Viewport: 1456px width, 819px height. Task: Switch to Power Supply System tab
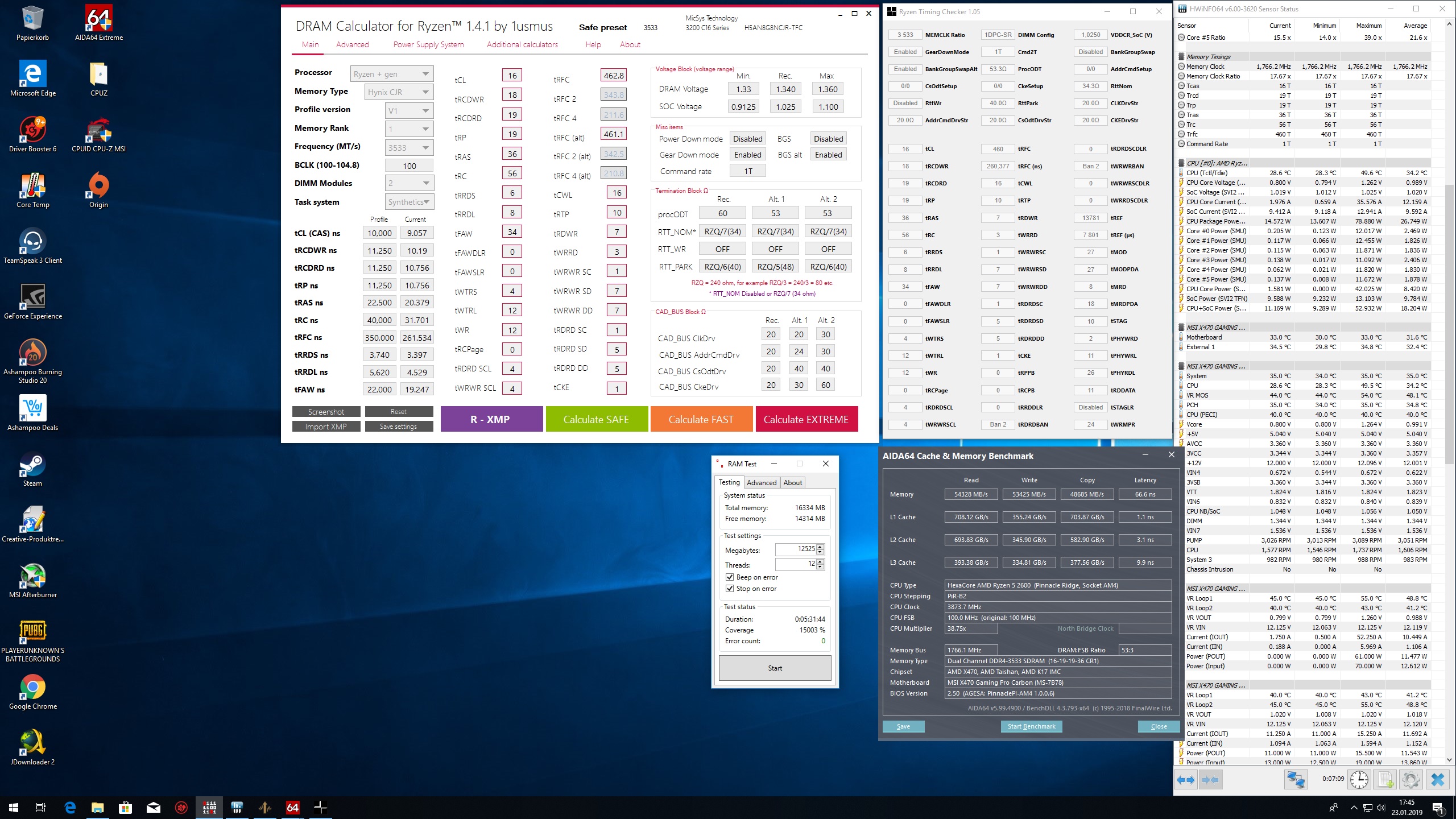click(428, 44)
